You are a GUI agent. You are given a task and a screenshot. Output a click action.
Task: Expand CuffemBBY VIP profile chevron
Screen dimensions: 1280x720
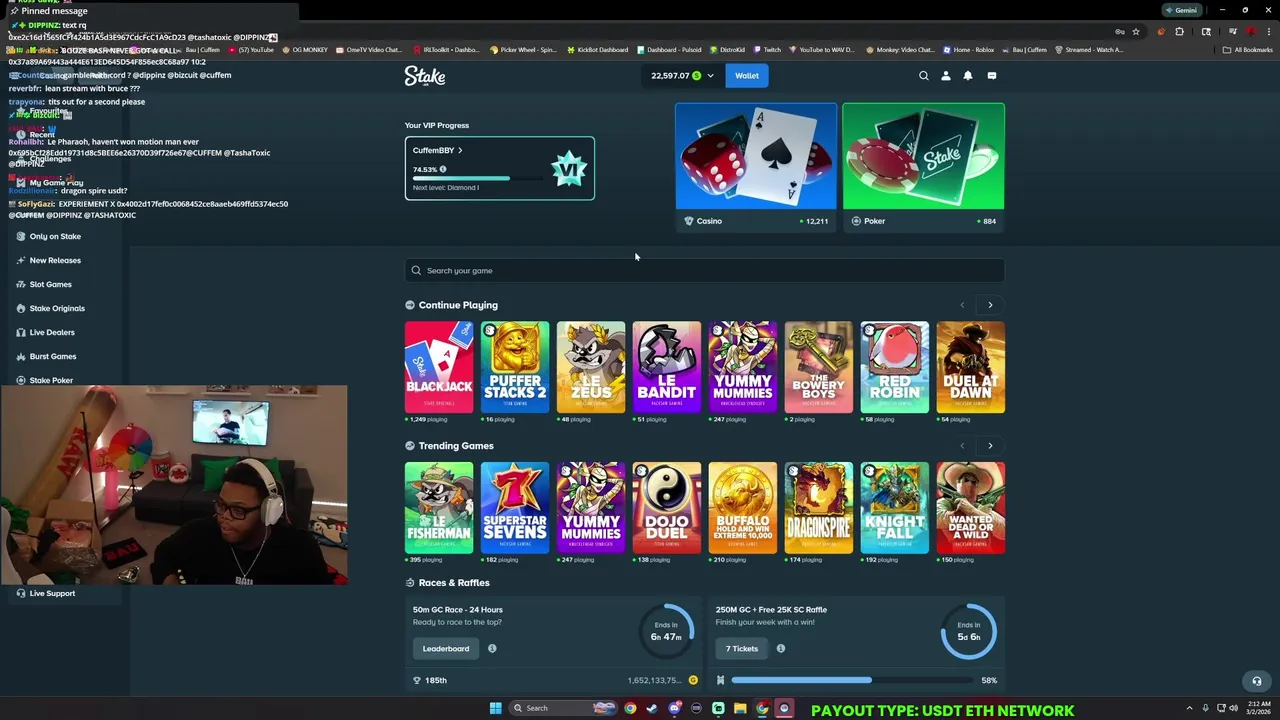(x=460, y=150)
